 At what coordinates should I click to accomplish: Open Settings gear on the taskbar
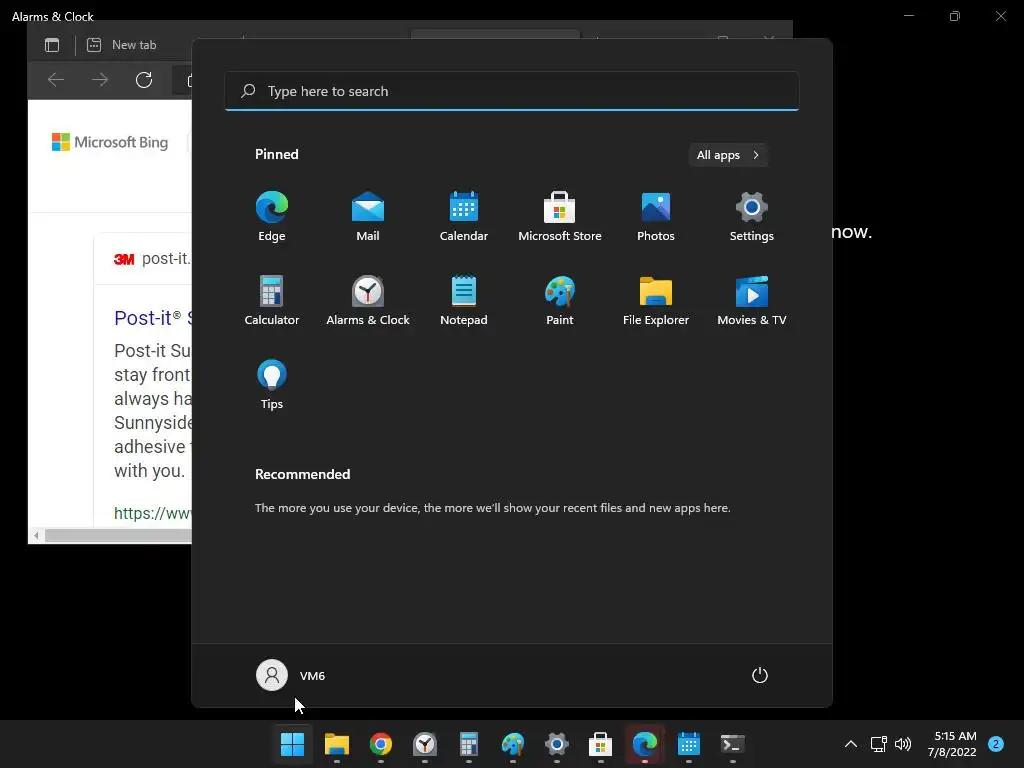coord(556,744)
